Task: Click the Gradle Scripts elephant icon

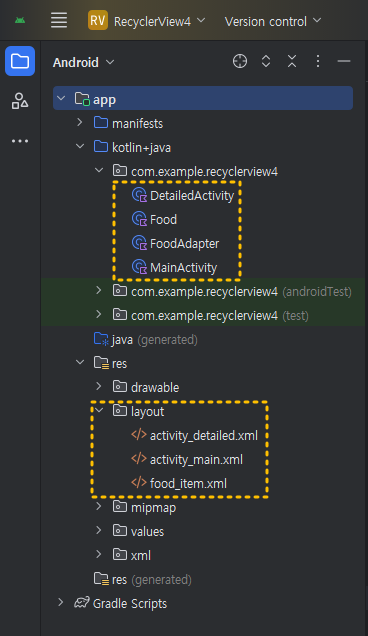Action: point(82,603)
